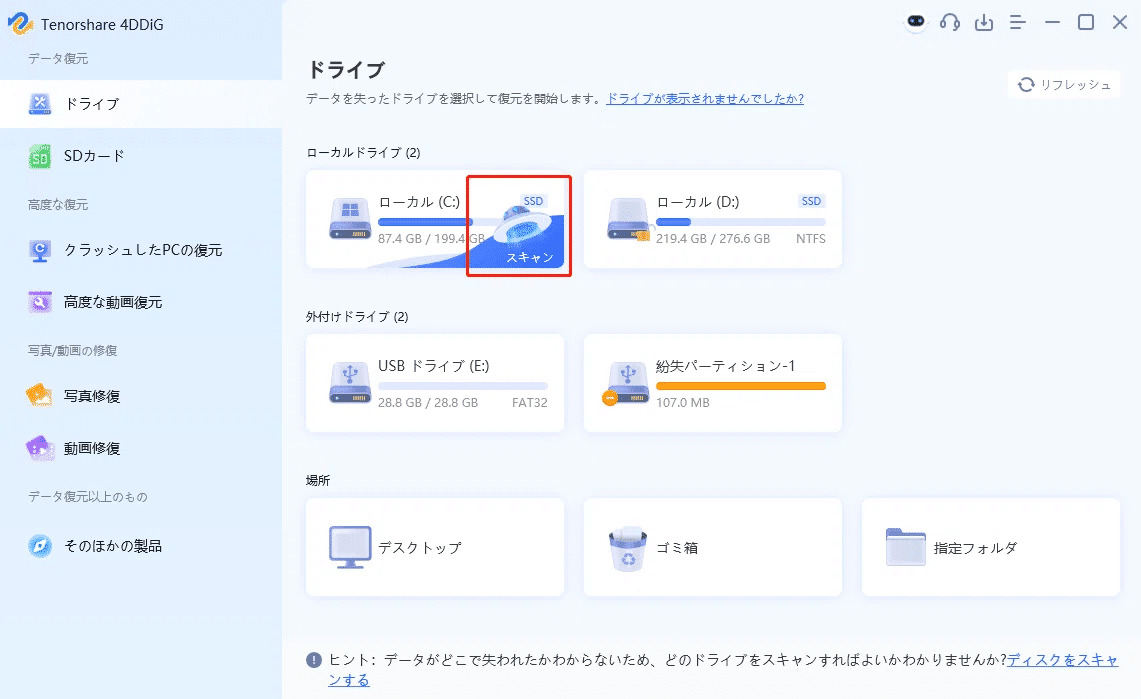The width and height of the screenshot is (1141, 699).
Task: Select the 動画修復 video repair icon
Action: pyautogui.click(x=40, y=448)
